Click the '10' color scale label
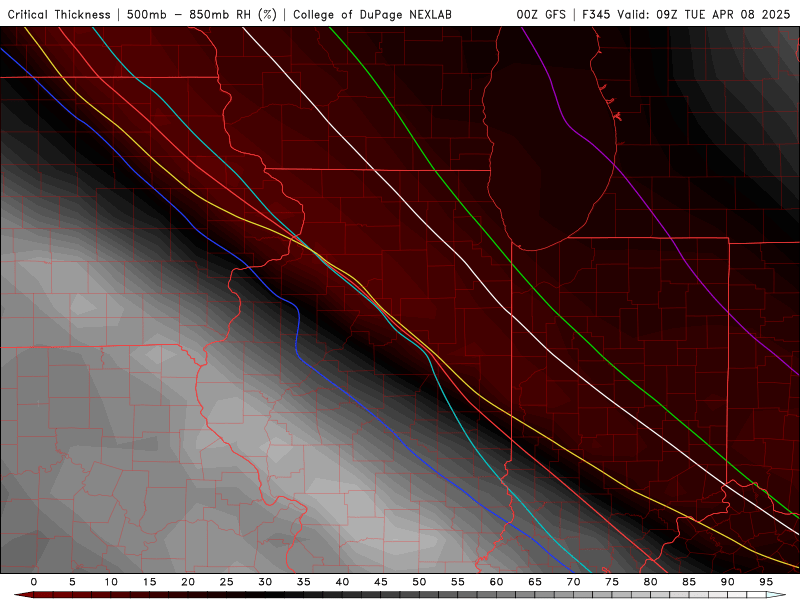Image resolution: width=800 pixels, height=600 pixels. click(111, 582)
